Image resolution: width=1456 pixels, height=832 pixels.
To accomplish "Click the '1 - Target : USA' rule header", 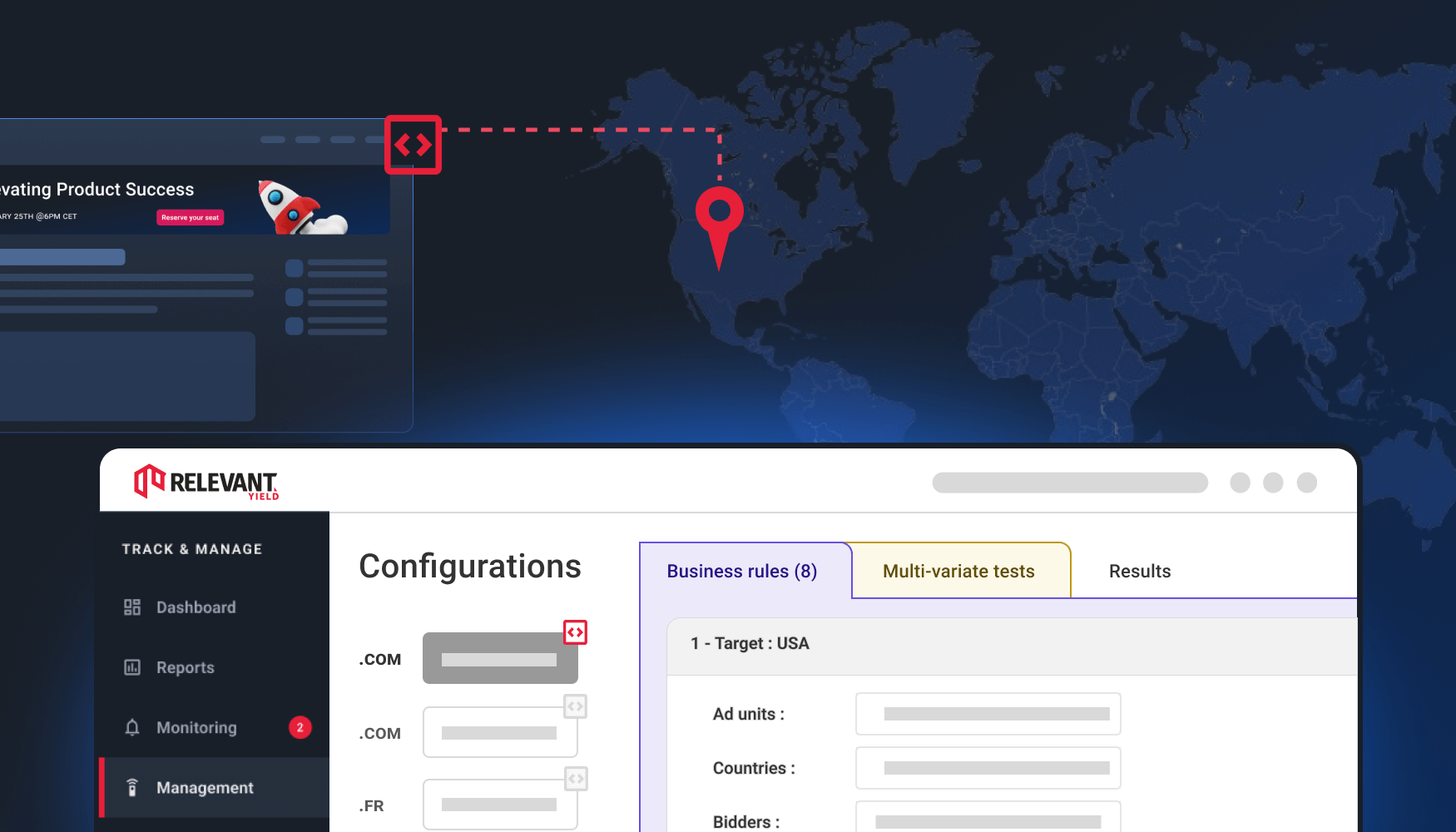I will (1012, 646).
